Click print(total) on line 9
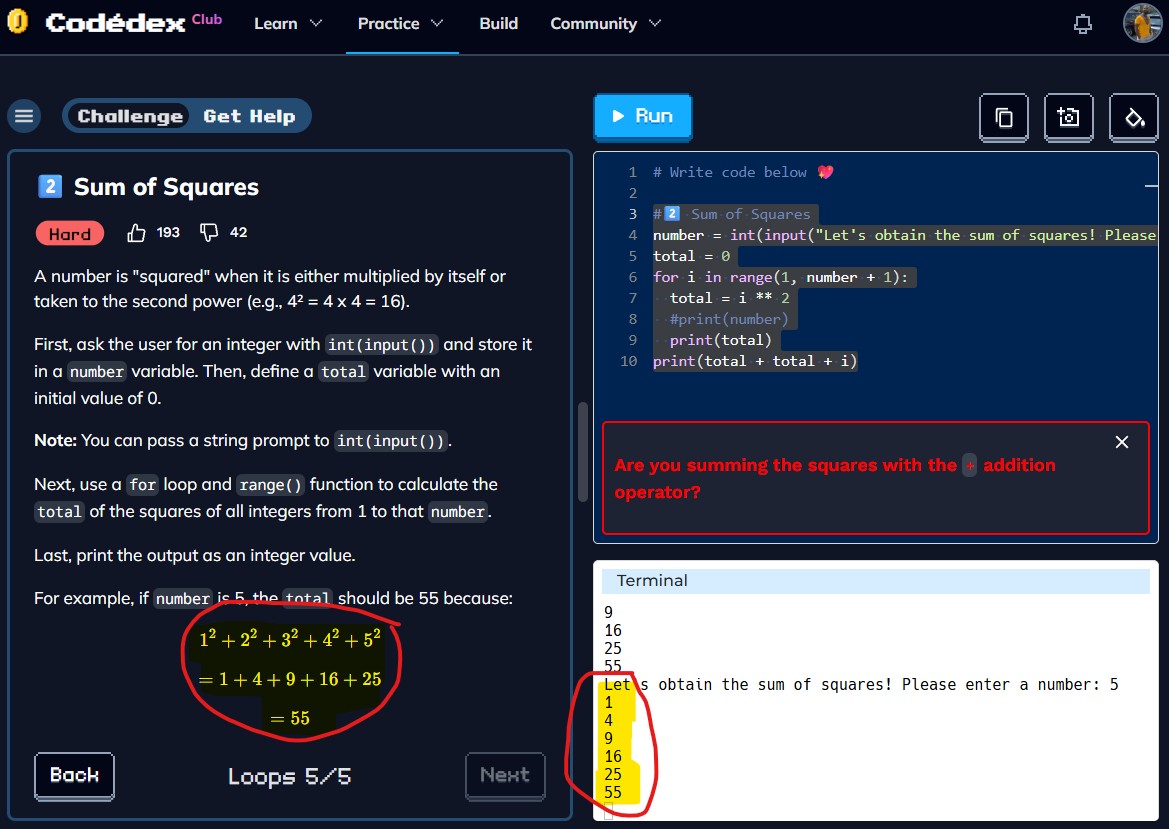Viewport: 1169px width, 829px height. coord(720,340)
